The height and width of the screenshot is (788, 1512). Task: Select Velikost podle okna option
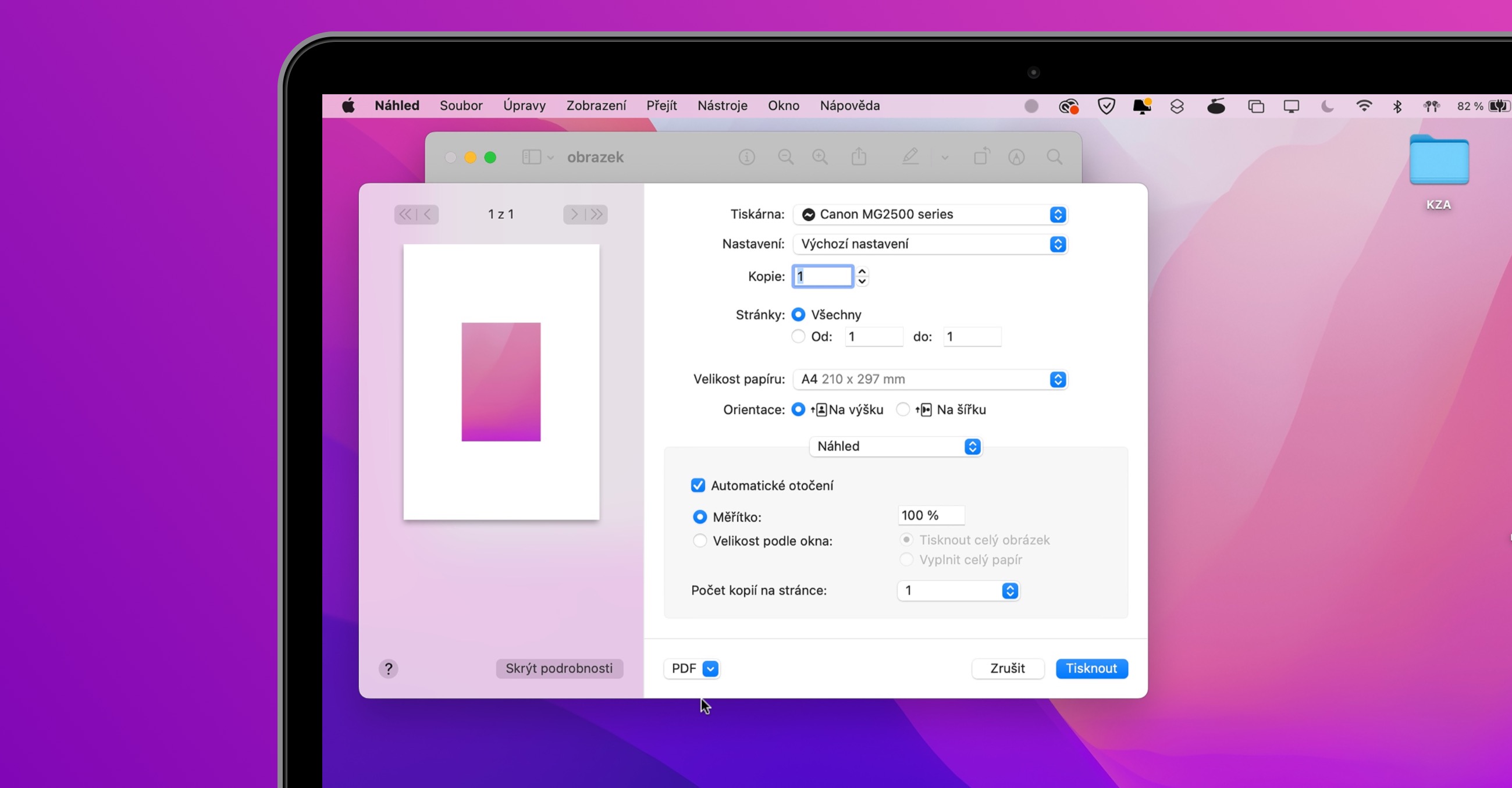(x=700, y=540)
